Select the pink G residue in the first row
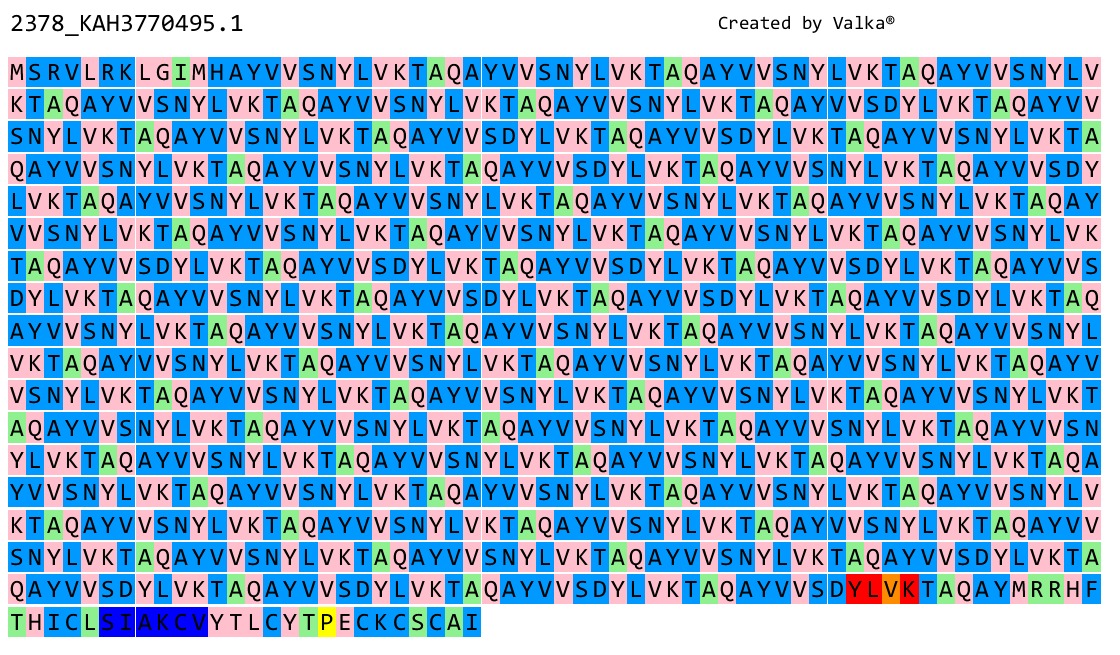The image size is (1120, 655). (x=163, y=72)
